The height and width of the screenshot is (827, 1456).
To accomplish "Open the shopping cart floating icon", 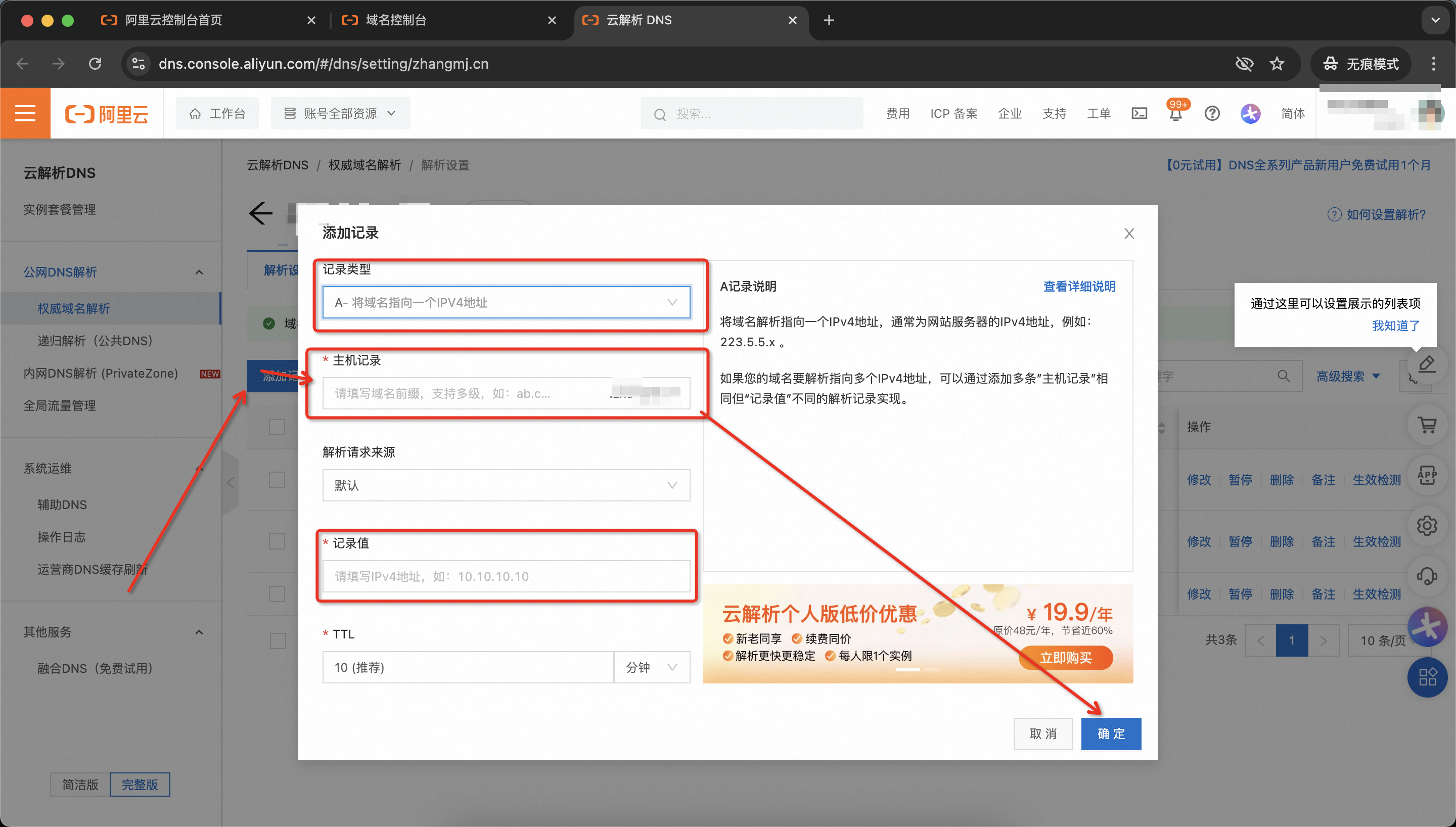I will (x=1427, y=425).
